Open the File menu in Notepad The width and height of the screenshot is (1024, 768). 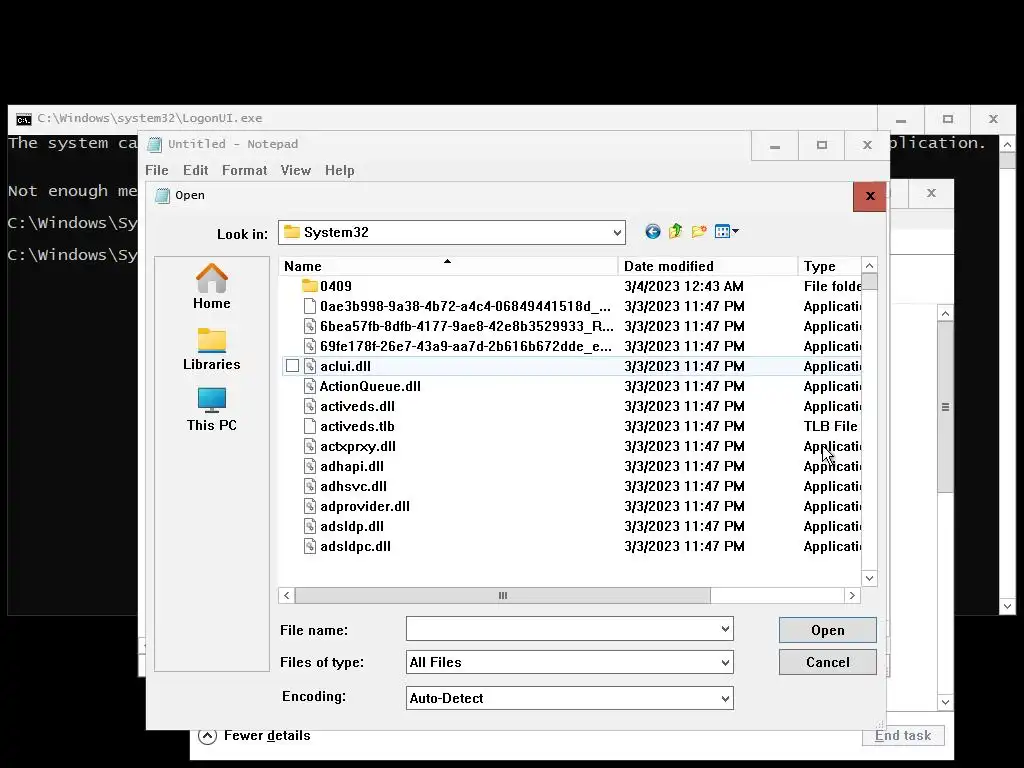(157, 170)
